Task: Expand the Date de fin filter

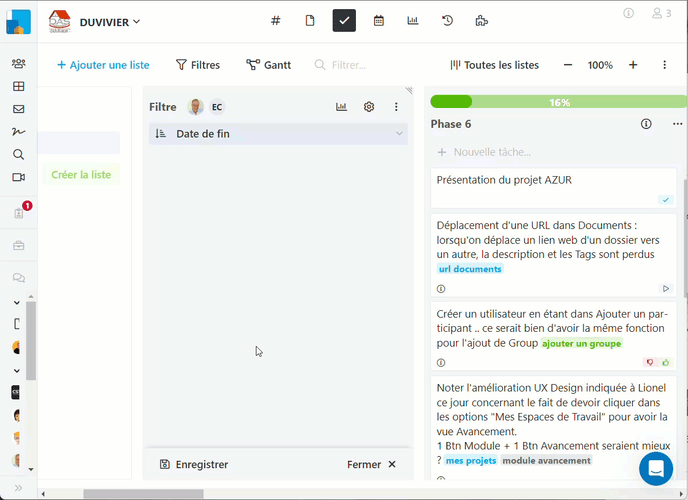Action: pos(399,134)
